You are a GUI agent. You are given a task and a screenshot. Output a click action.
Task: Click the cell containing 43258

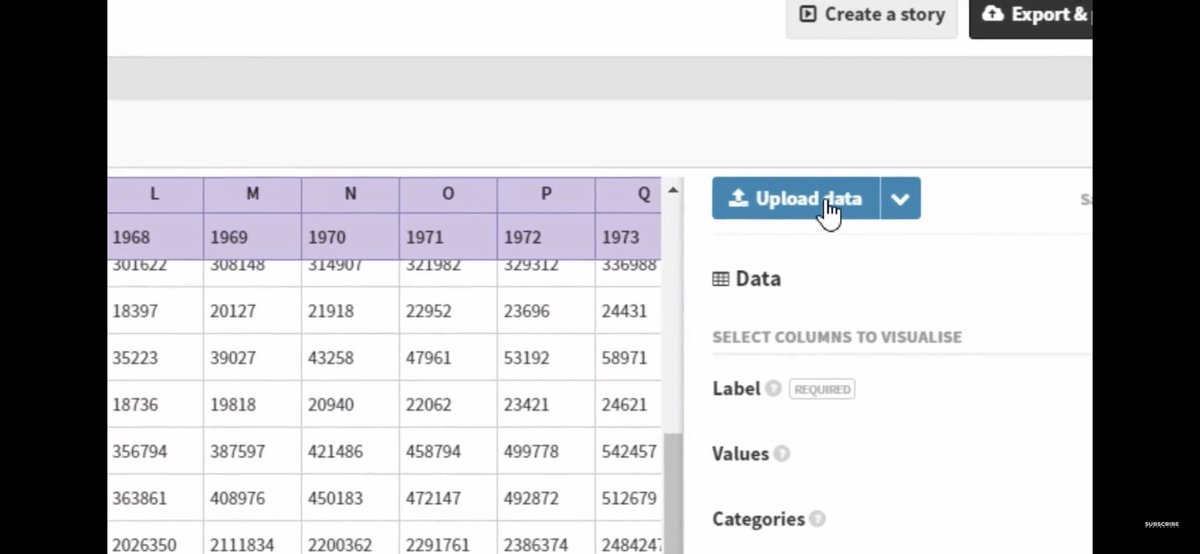[x=351, y=358]
